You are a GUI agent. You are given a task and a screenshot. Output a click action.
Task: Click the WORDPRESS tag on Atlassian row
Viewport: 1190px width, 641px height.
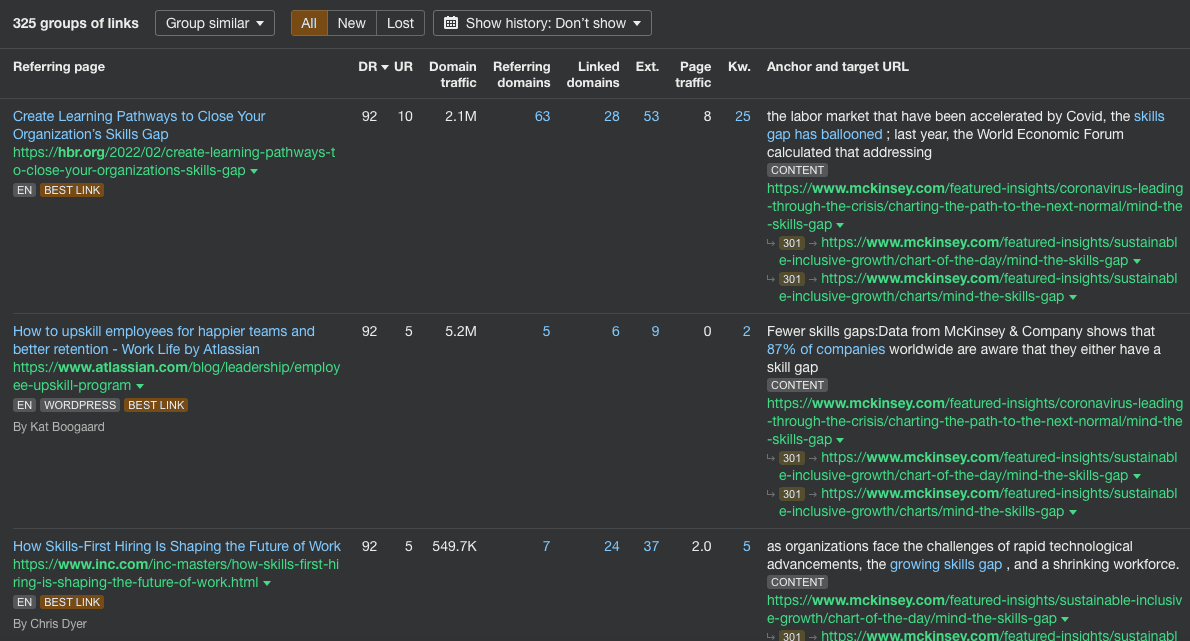80,405
